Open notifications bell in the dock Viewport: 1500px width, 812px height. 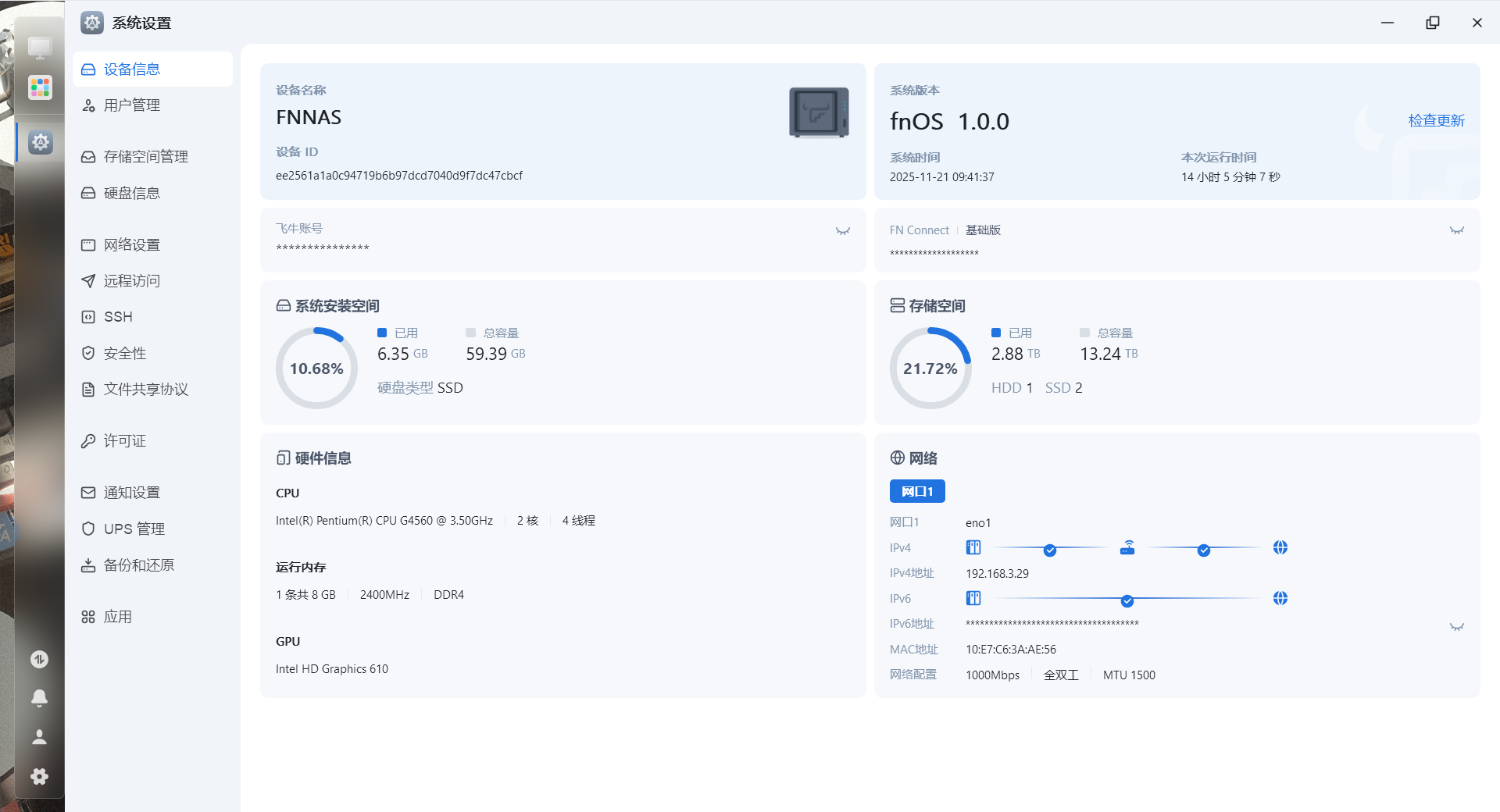tap(39, 698)
